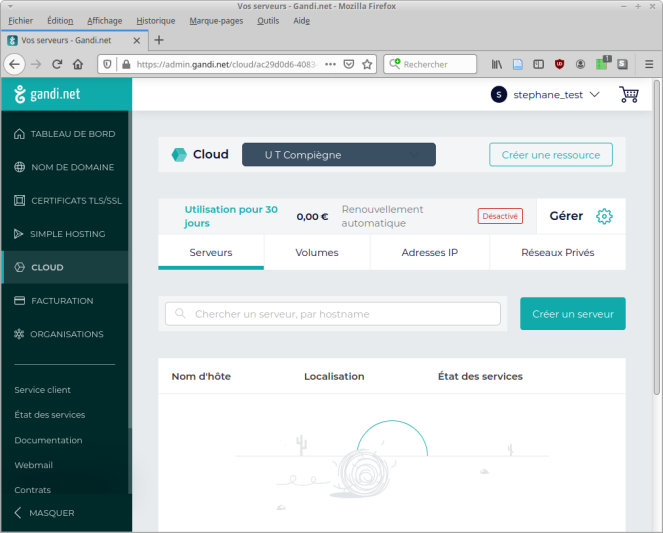Click the gandi.net logo
Screen dimensions: 663x533
(x=47, y=94)
